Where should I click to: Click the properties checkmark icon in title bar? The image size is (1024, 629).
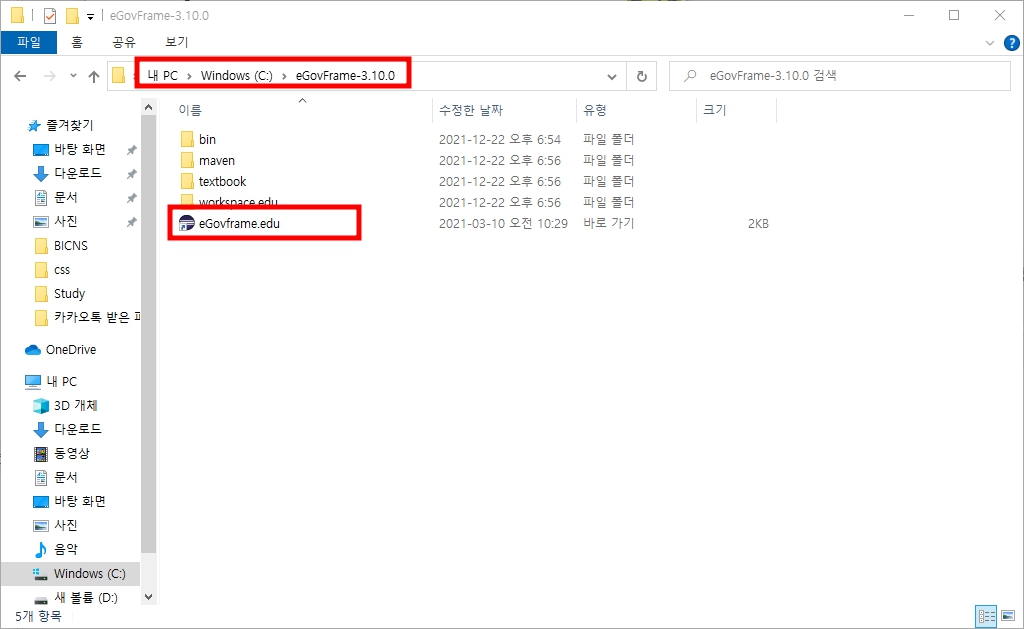coord(50,15)
